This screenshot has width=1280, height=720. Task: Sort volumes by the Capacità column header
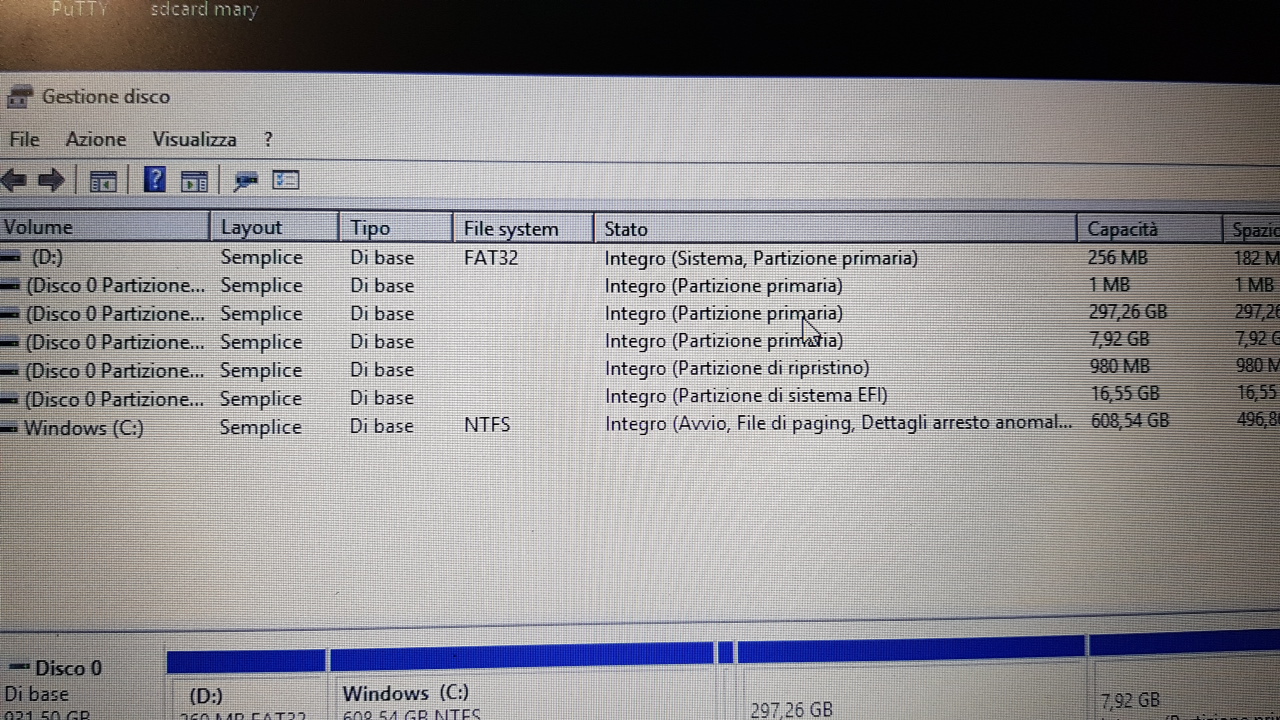coord(1122,228)
